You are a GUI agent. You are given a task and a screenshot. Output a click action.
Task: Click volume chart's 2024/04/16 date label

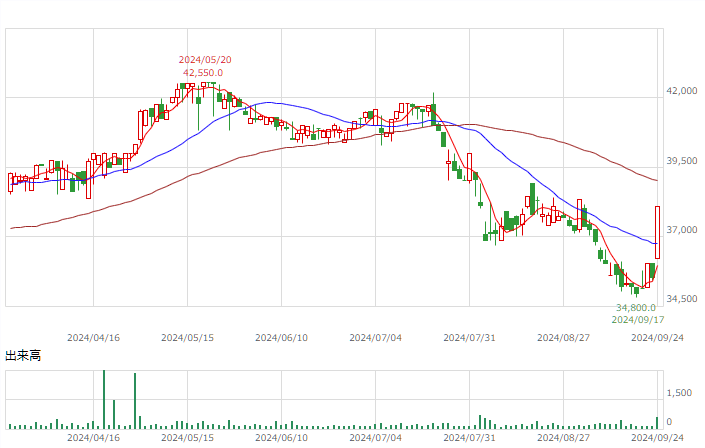pos(94,438)
